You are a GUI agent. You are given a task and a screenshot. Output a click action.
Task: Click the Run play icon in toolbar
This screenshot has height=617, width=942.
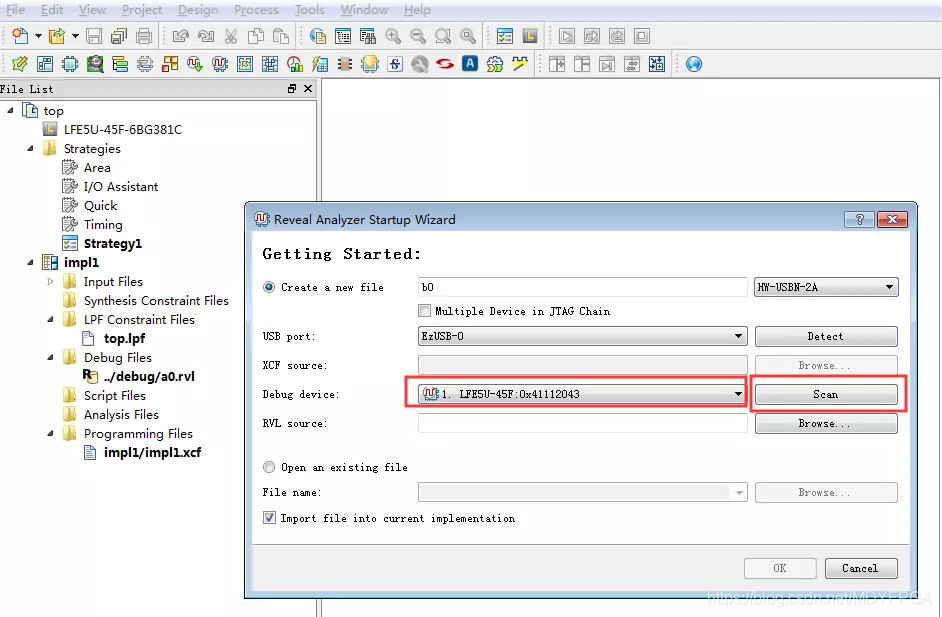(567, 37)
